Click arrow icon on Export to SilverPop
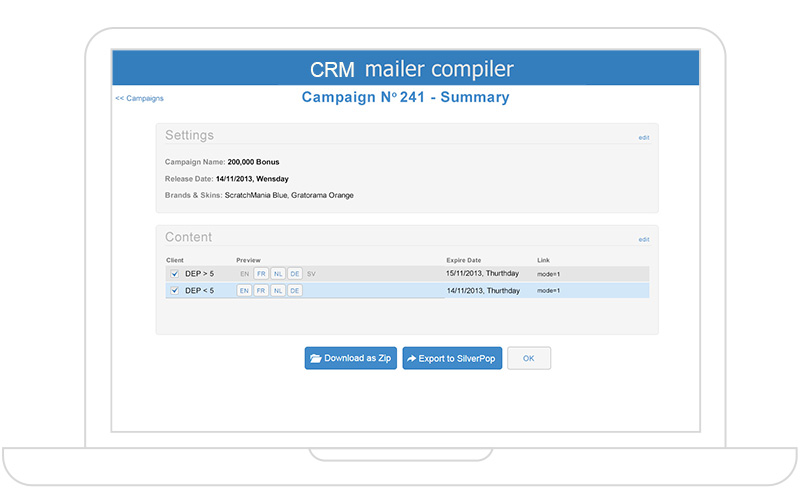 (412, 358)
